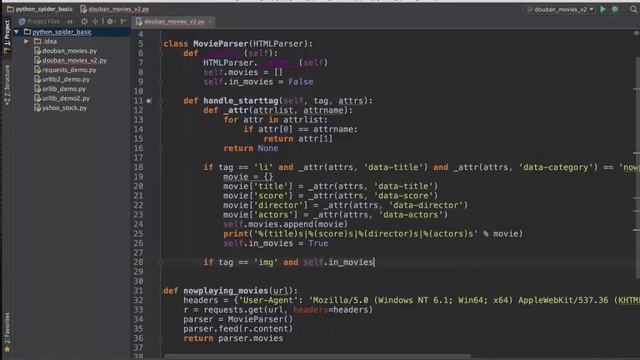Open the Project panel gear settings
Image resolution: width=640 pixels, height=360 pixels.
pos(110,21)
